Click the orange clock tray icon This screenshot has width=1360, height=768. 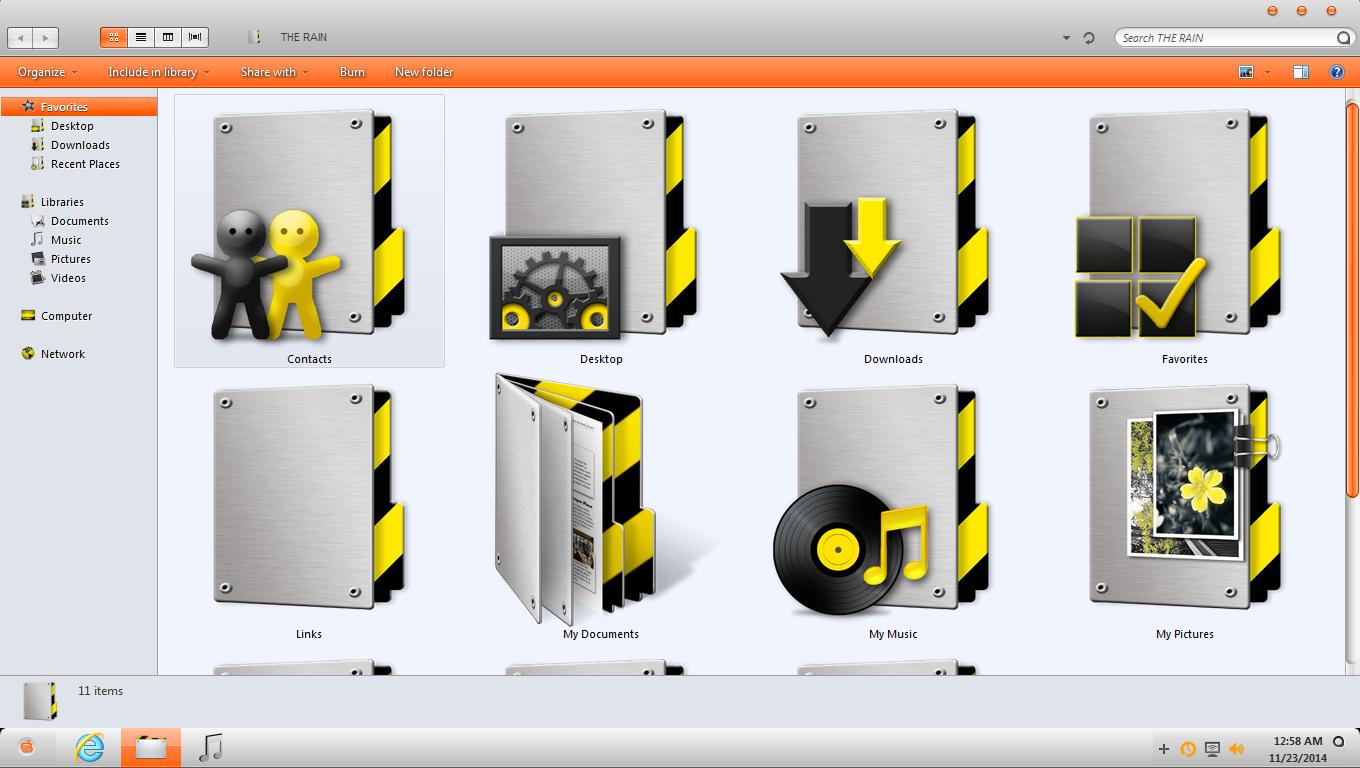point(1188,749)
